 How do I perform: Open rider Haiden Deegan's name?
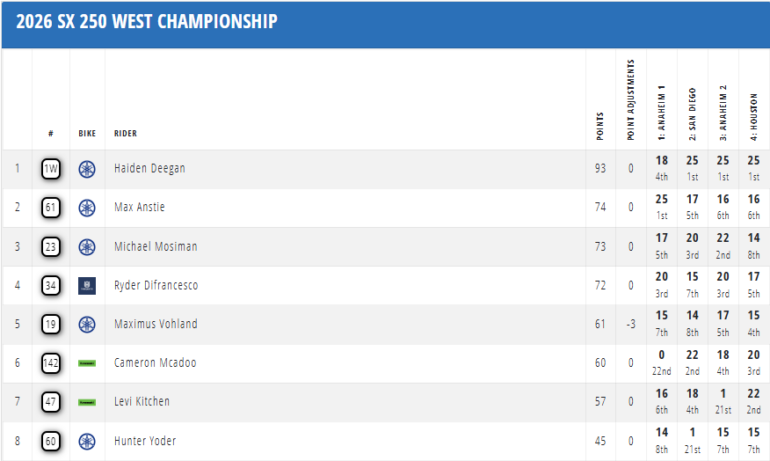click(149, 169)
